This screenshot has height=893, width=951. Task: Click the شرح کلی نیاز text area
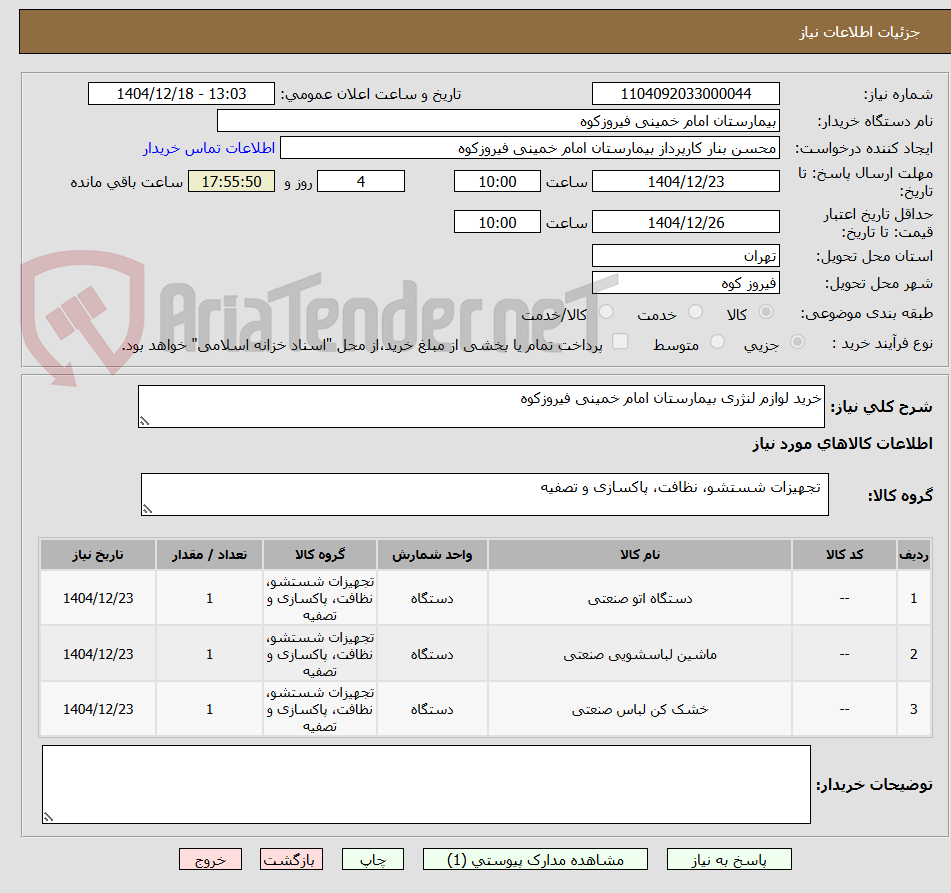point(481,406)
